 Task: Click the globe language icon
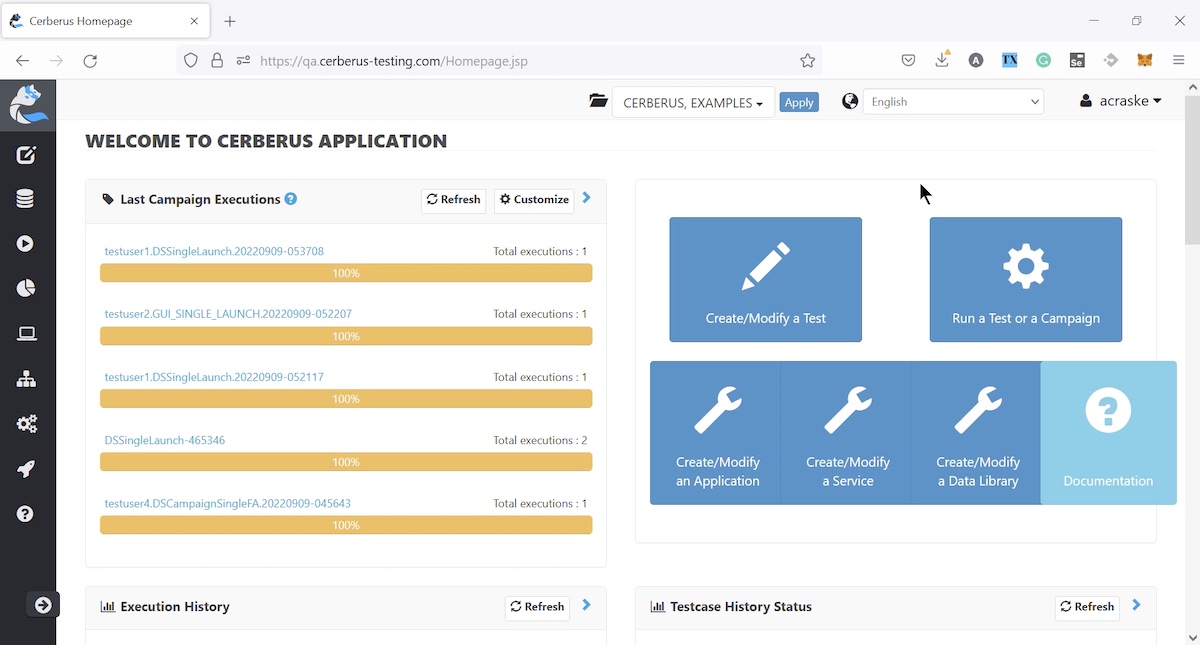point(850,101)
